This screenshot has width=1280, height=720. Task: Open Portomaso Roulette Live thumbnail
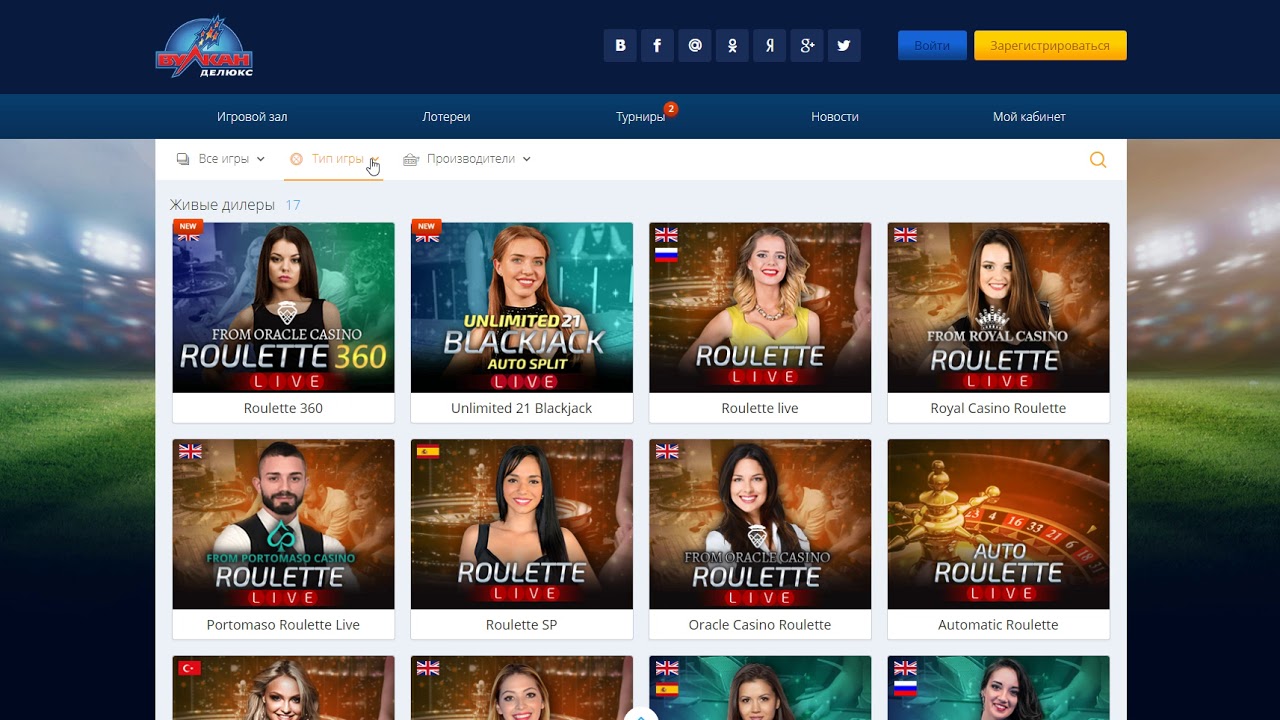(284, 524)
